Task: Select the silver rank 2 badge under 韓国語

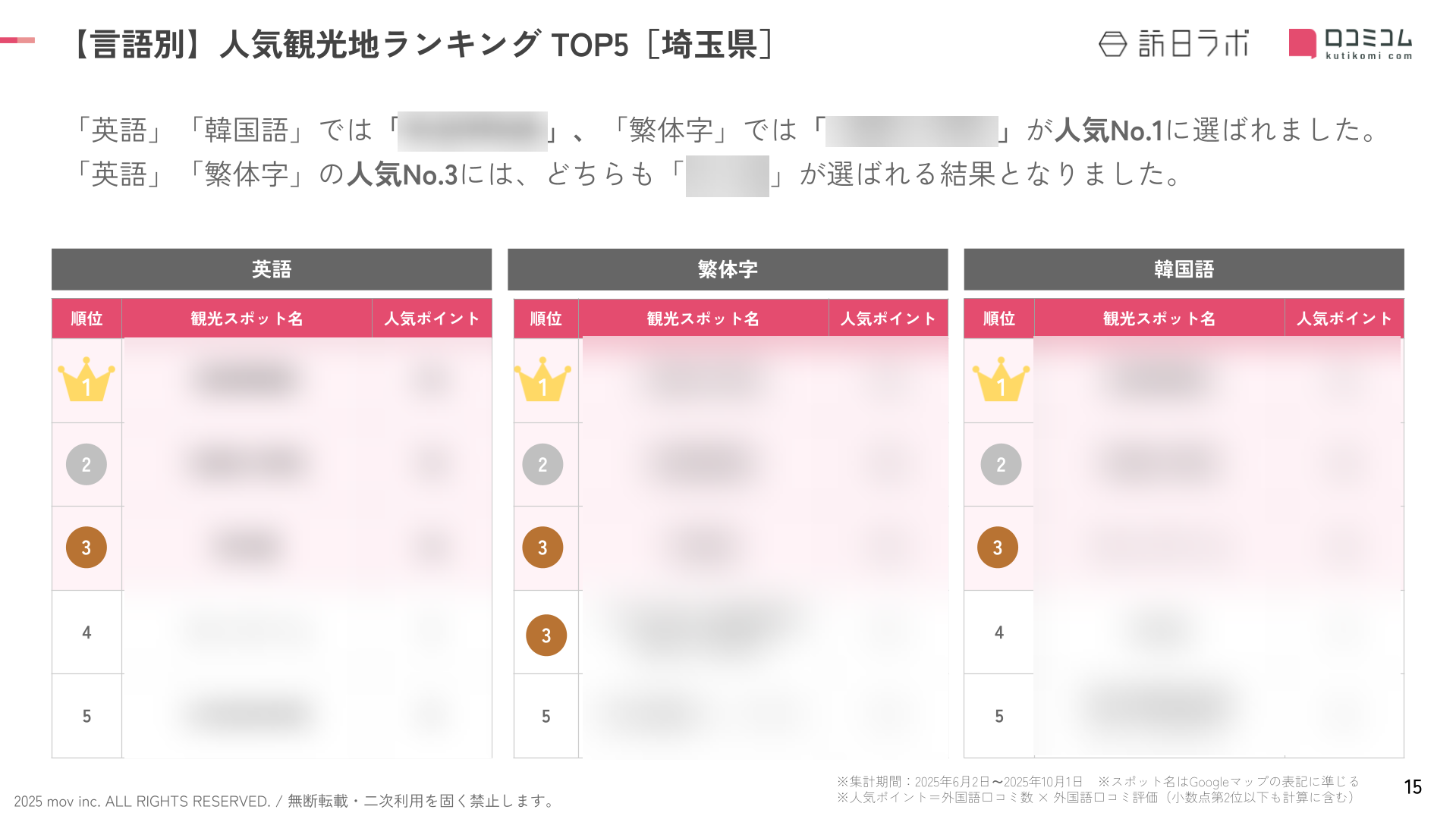Action: [x=1001, y=464]
